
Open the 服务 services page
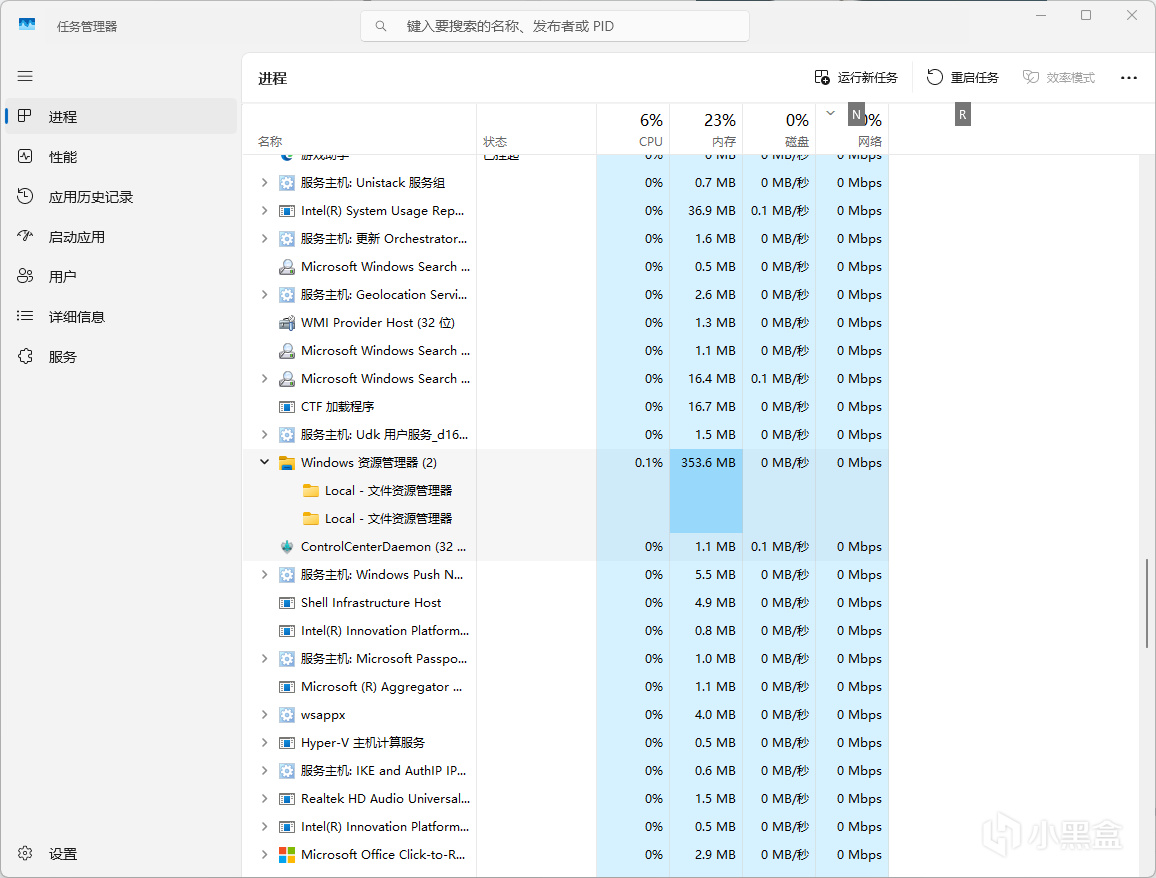pos(62,357)
